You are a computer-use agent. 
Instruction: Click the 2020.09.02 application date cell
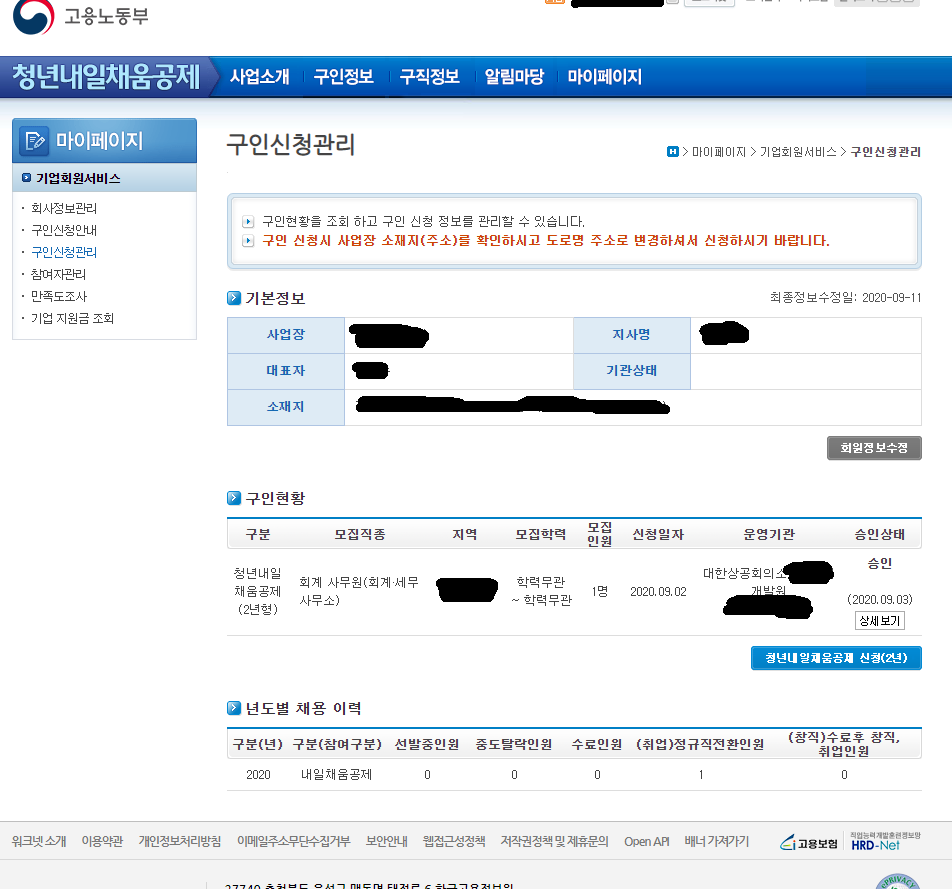[658, 591]
